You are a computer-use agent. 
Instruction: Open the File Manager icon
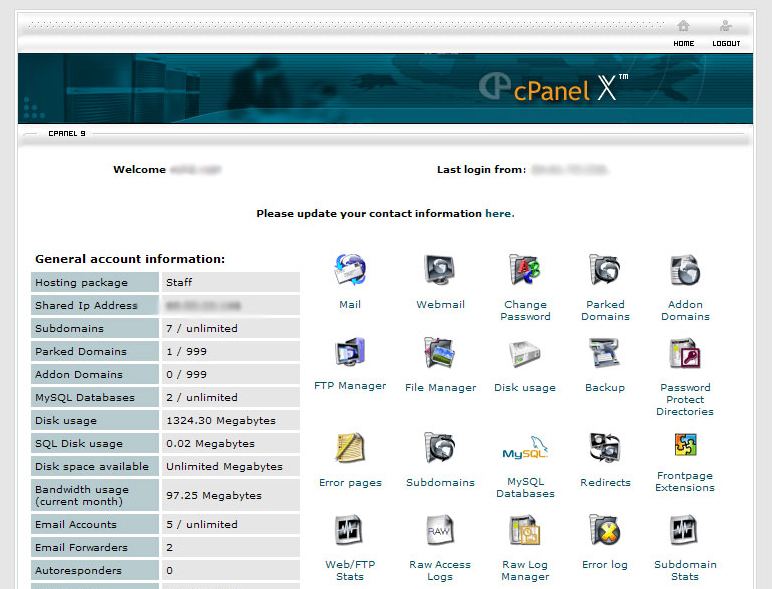(x=440, y=354)
